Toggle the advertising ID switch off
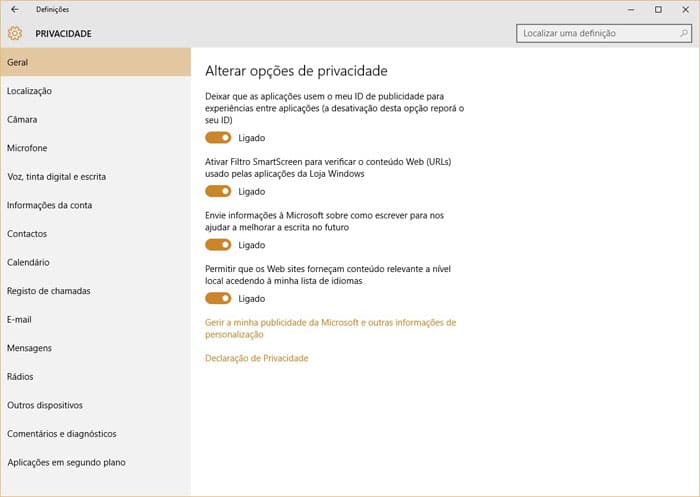The image size is (700, 497). (218, 138)
